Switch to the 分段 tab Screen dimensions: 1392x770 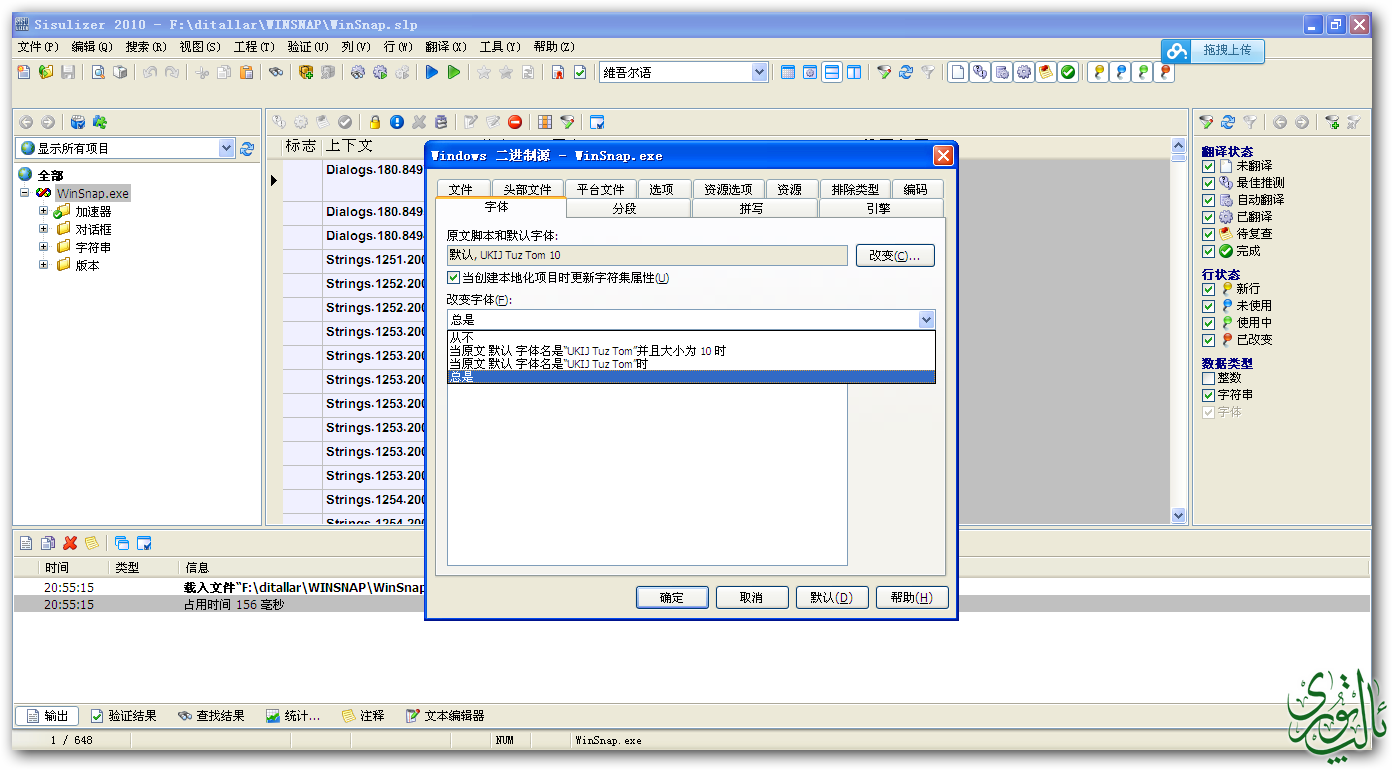624,209
